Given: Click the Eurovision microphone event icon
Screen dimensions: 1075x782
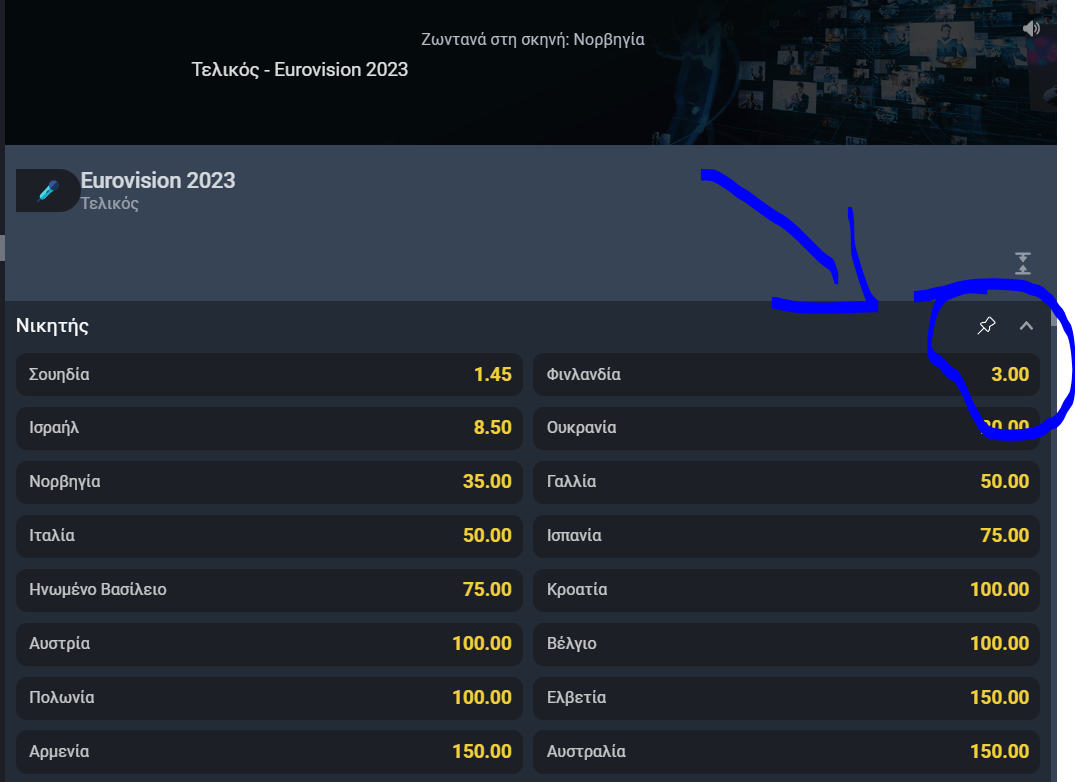Looking at the screenshot, I should click(48, 190).
